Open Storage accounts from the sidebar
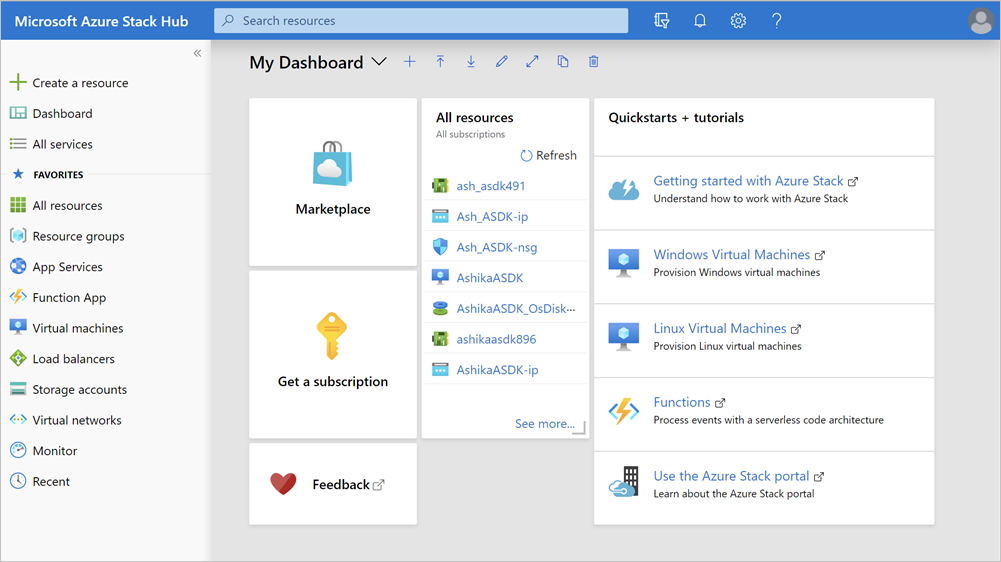 pos(79,390)
